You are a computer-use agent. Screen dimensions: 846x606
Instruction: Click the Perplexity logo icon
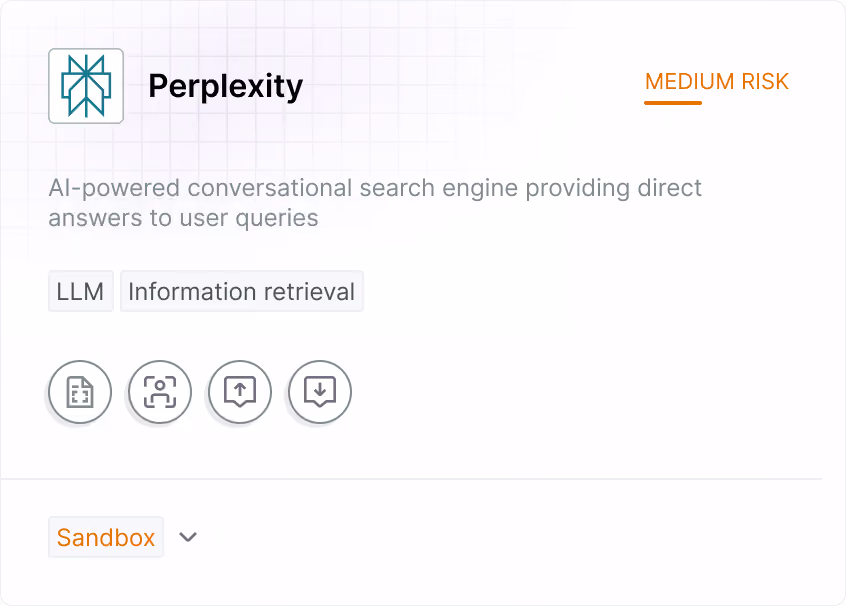tap(86, 86)
